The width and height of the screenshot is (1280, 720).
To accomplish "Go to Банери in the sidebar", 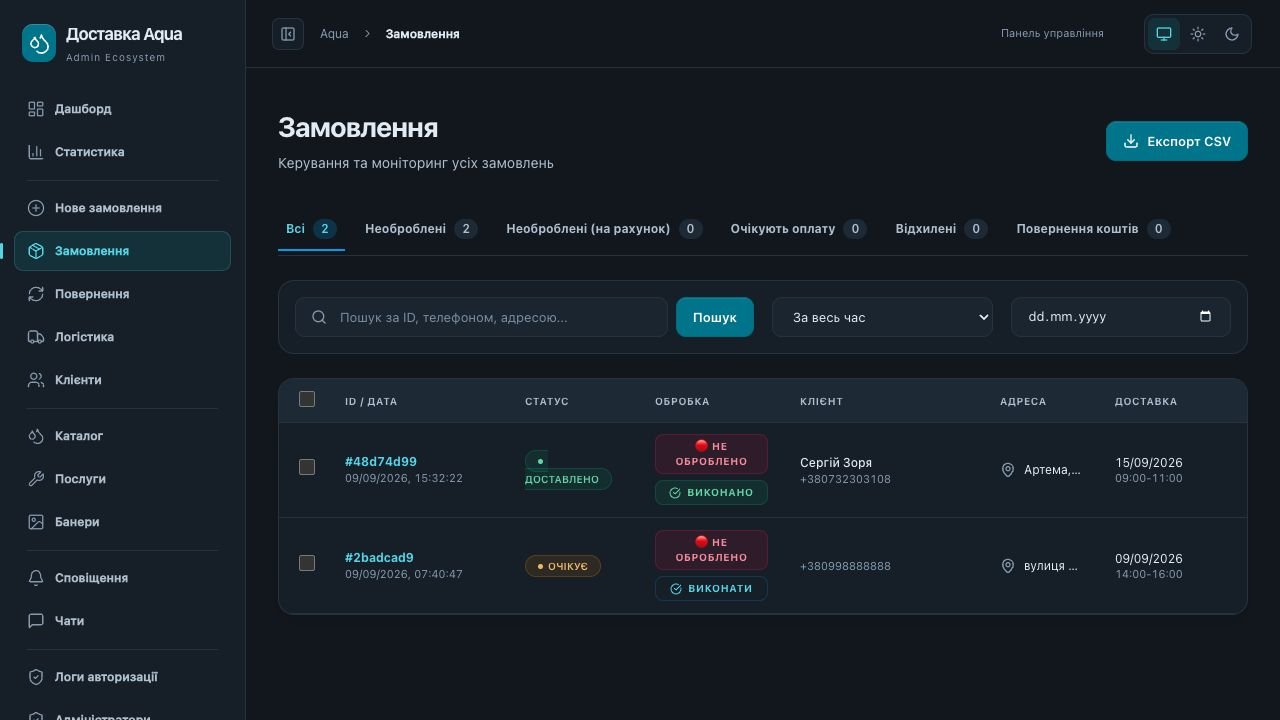I will pos(122,522).
